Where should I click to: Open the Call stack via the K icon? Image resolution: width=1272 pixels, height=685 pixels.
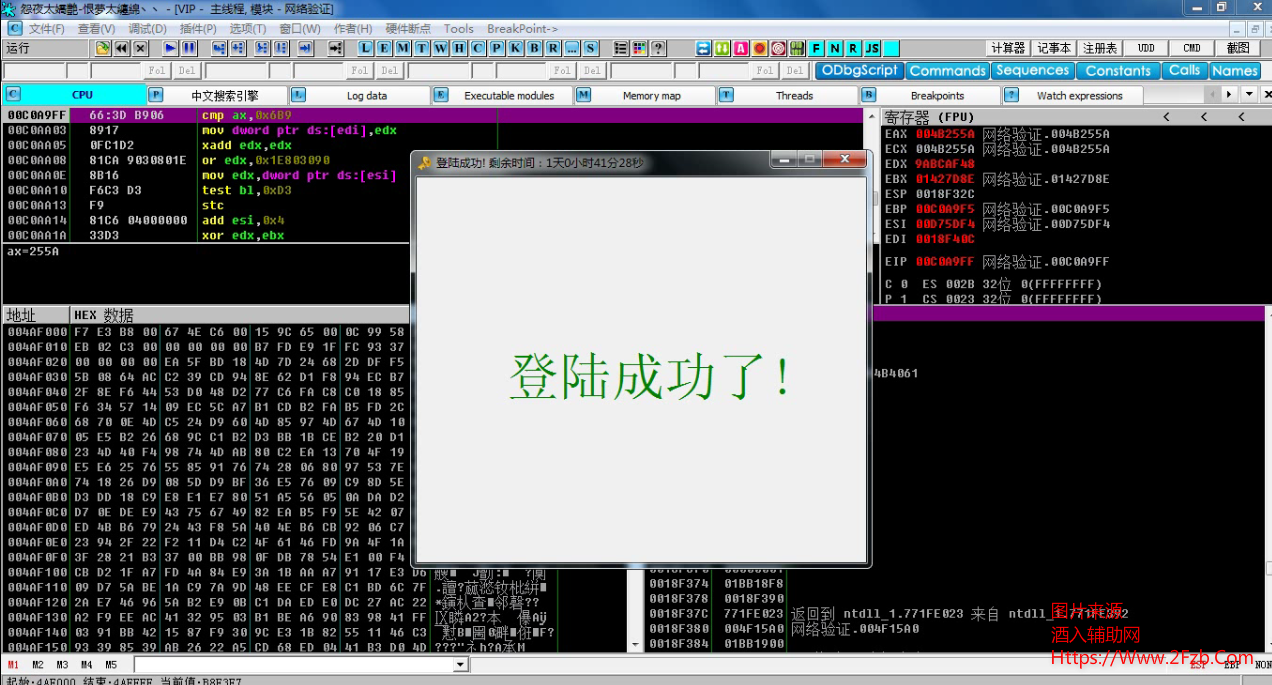point(515,47)
